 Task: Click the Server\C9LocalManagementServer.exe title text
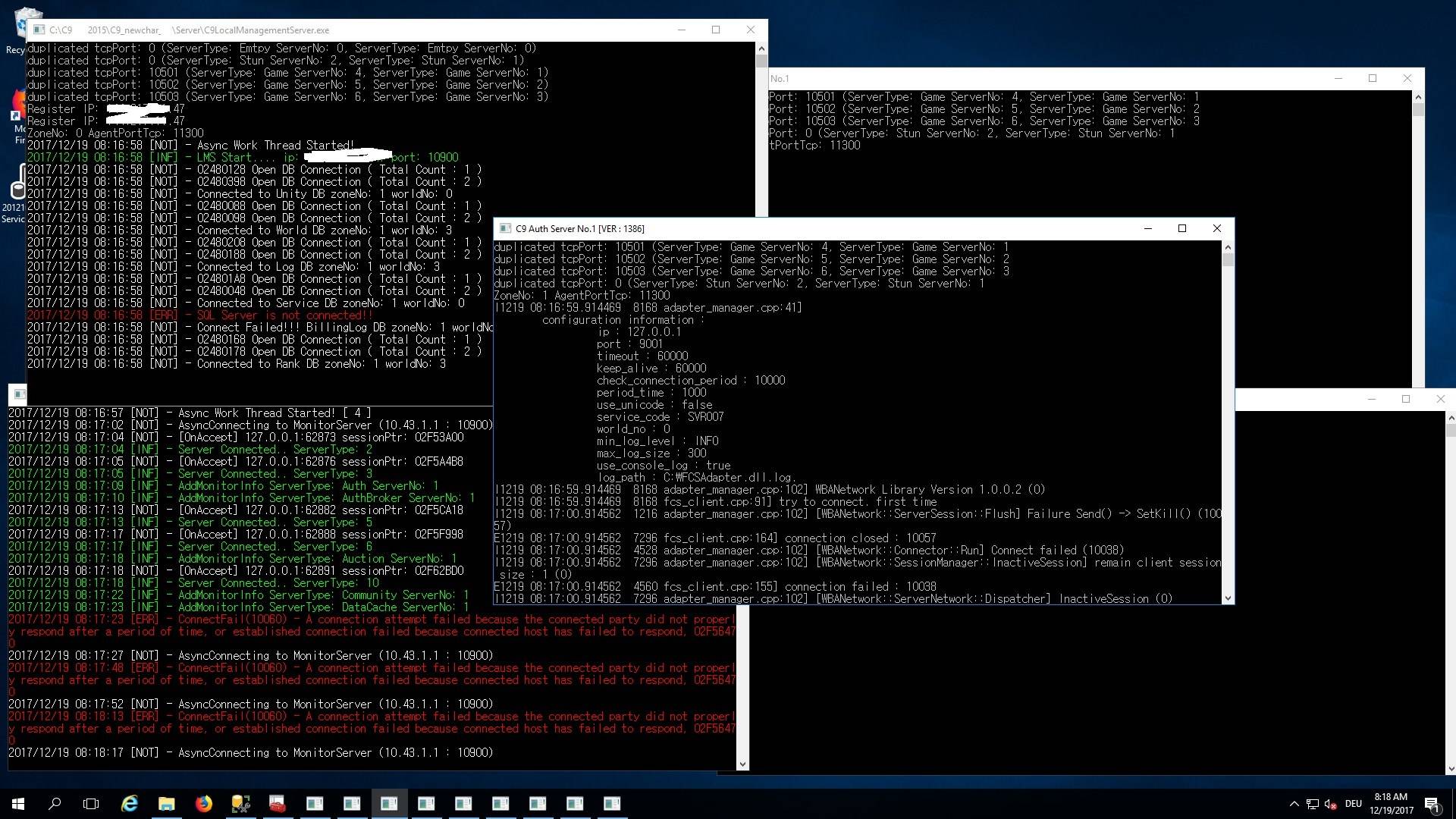[x=250, y=30]
